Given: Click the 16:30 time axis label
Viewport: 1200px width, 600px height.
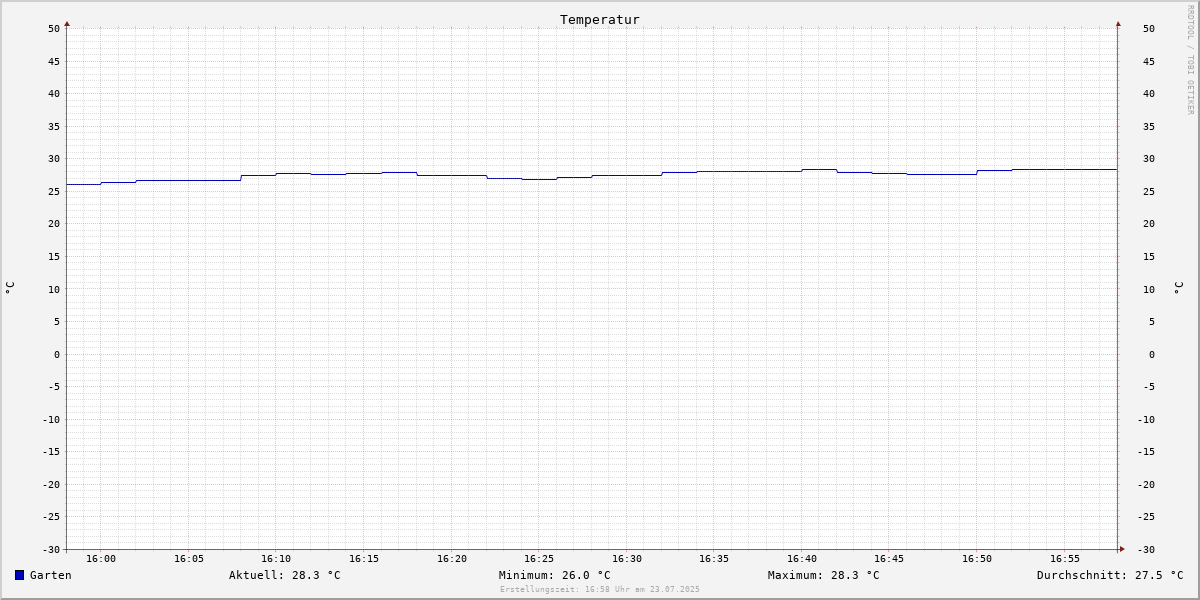Looking at the screenshot, I should pos(627,559).
